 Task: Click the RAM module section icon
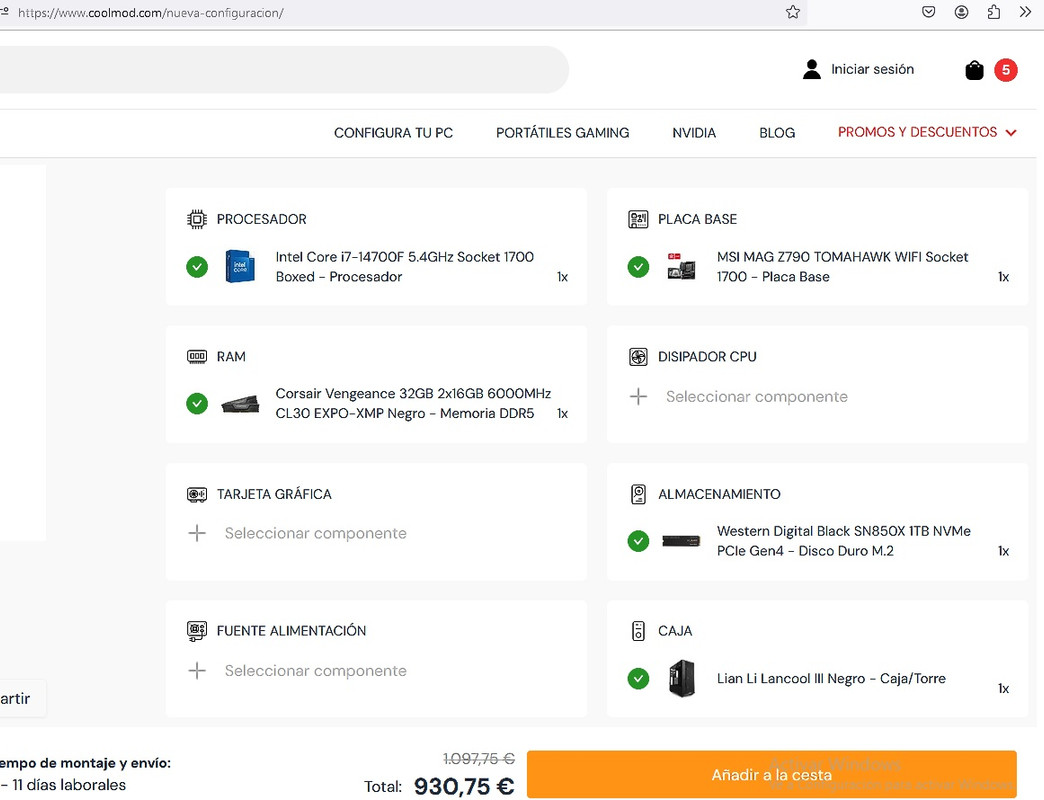[197, 357]
